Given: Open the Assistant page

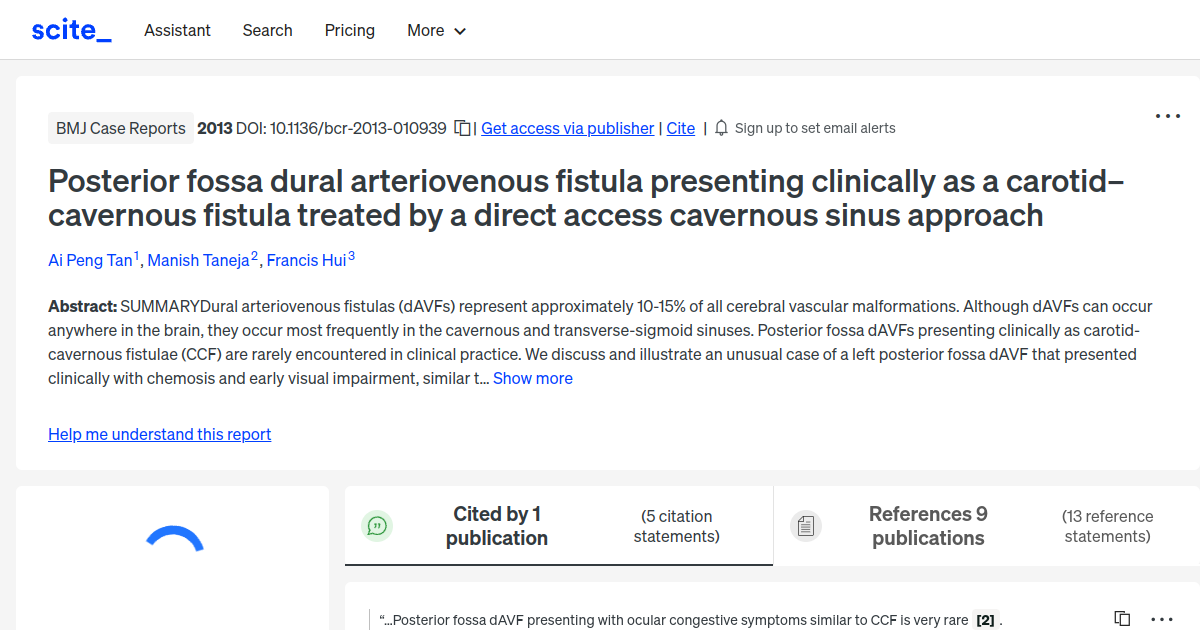Looking at the screenshot, I should [x=177, y=31].
